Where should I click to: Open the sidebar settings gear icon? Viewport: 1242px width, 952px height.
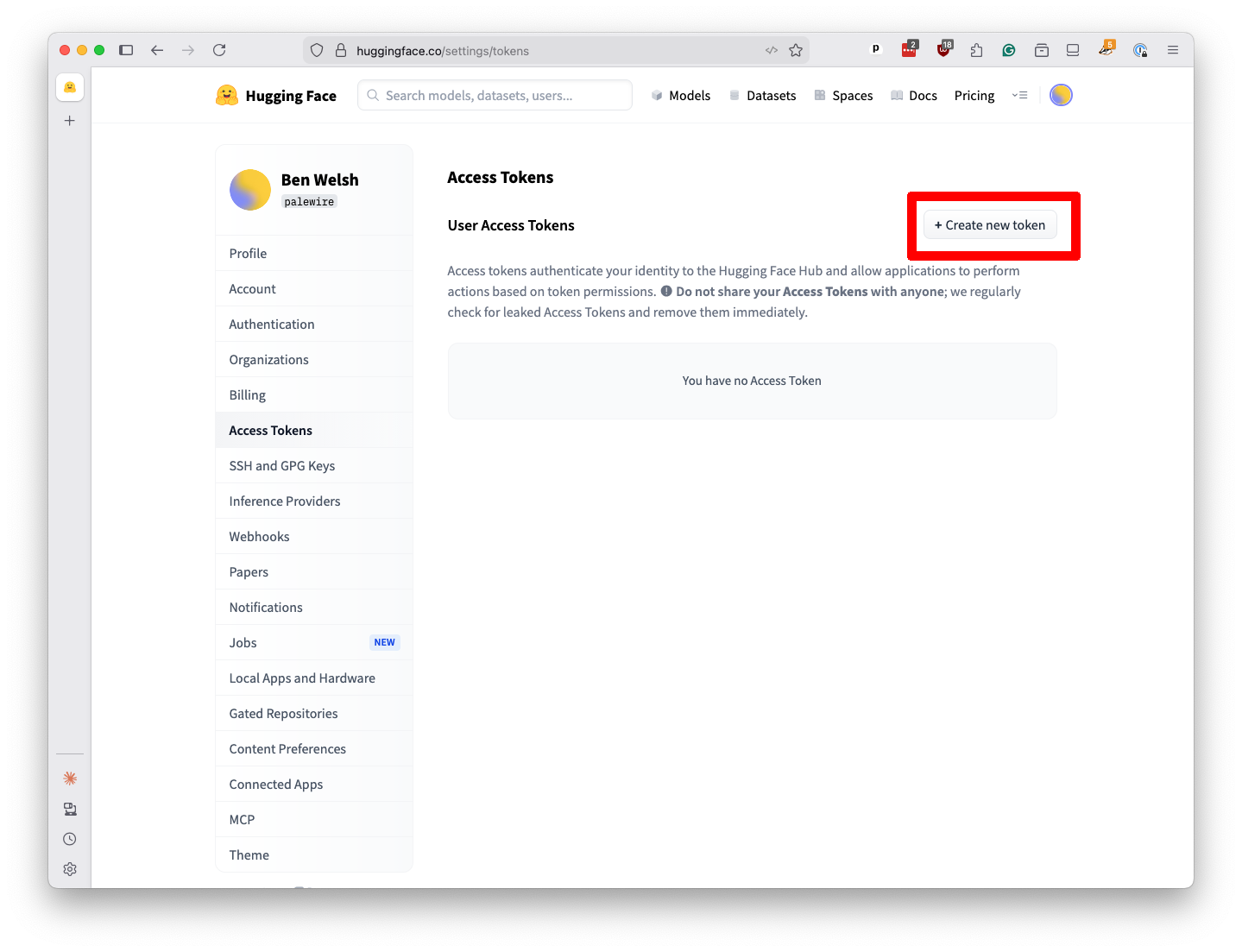[69, 869]
